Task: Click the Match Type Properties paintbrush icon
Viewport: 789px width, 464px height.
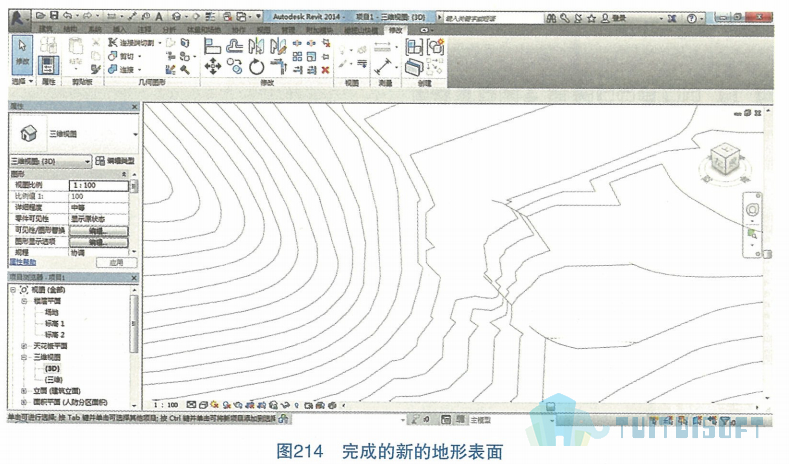Action: (x=96, y=69)
